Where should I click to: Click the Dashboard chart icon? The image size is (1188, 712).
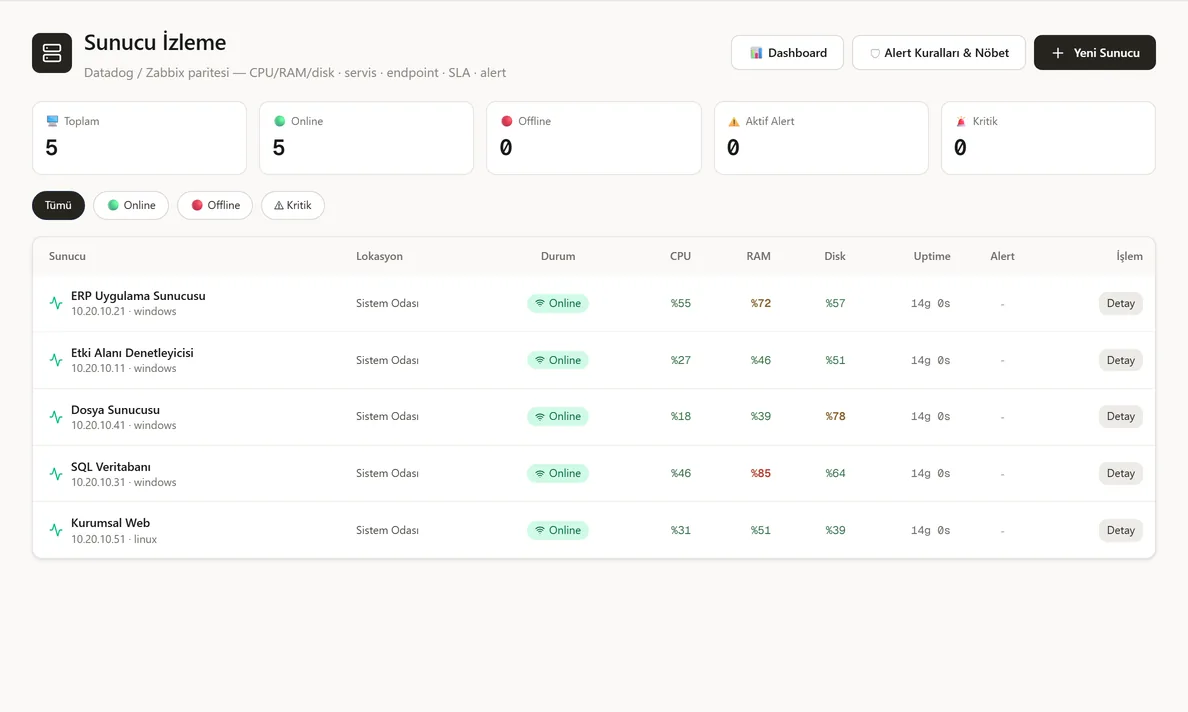[755, 53]
